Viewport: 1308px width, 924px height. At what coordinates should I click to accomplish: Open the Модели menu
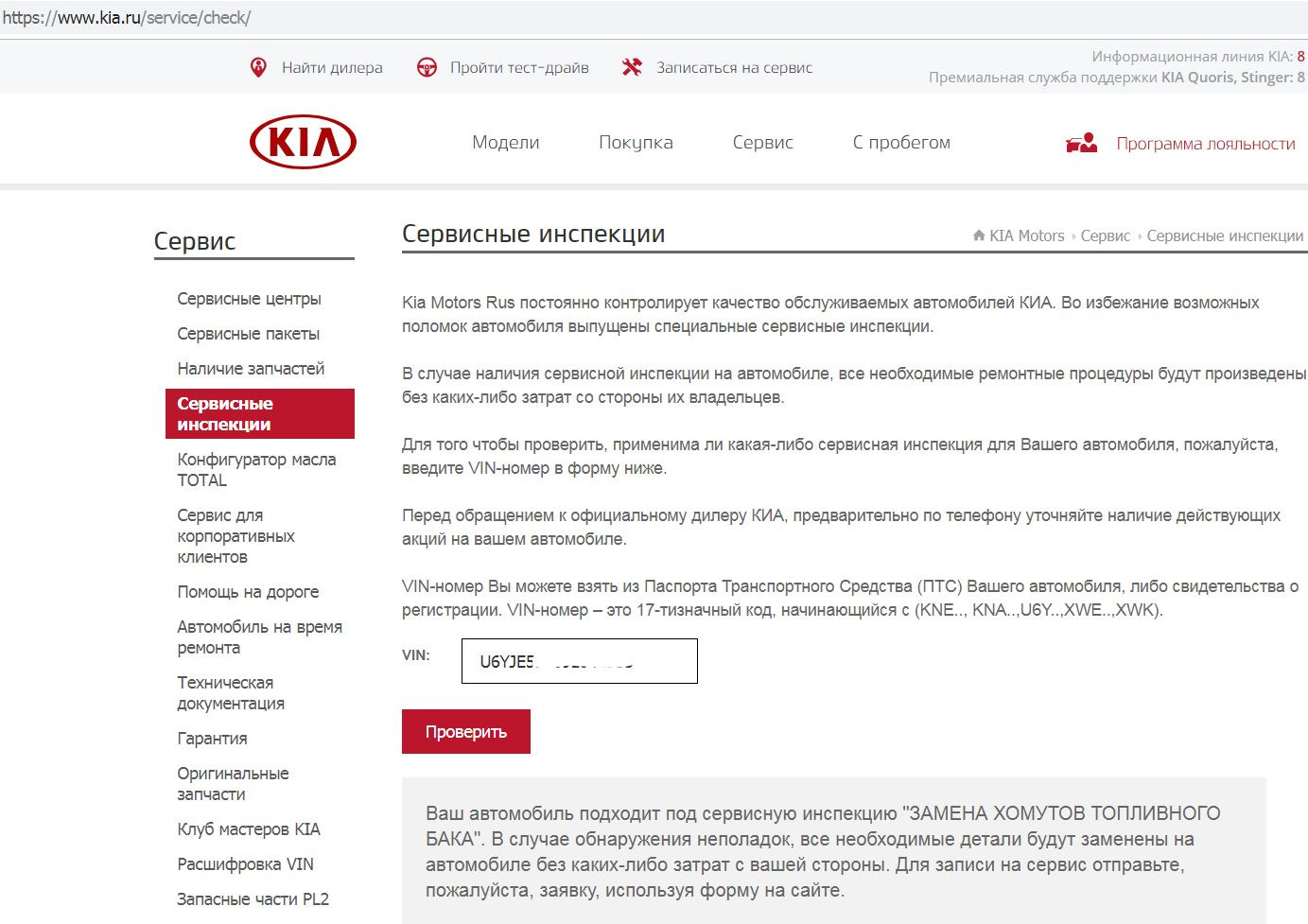(506, 143)
